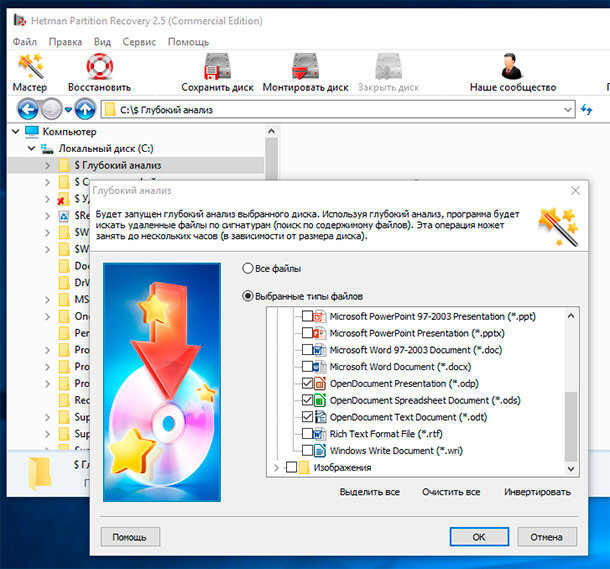Launch the Мастер wizard wand icon

pyautogui.click(x=30, y=66)
